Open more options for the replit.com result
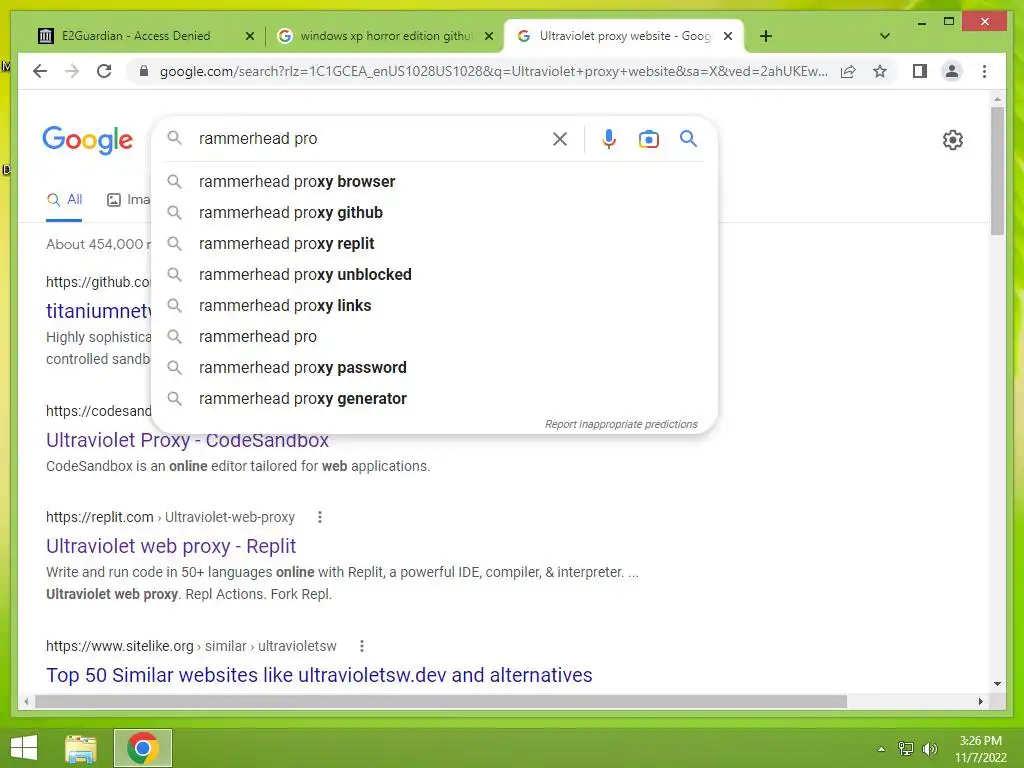The width and height of the screenshot is (1024, 768). click(319, 517)
